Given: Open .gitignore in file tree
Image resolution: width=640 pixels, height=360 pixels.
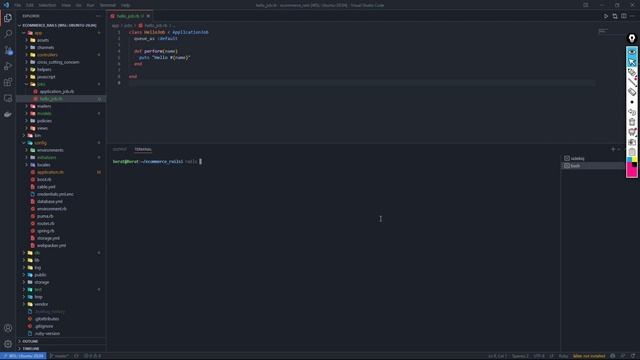Looking at the screenshot, I should pyautogui.click(x=44, y=326).
